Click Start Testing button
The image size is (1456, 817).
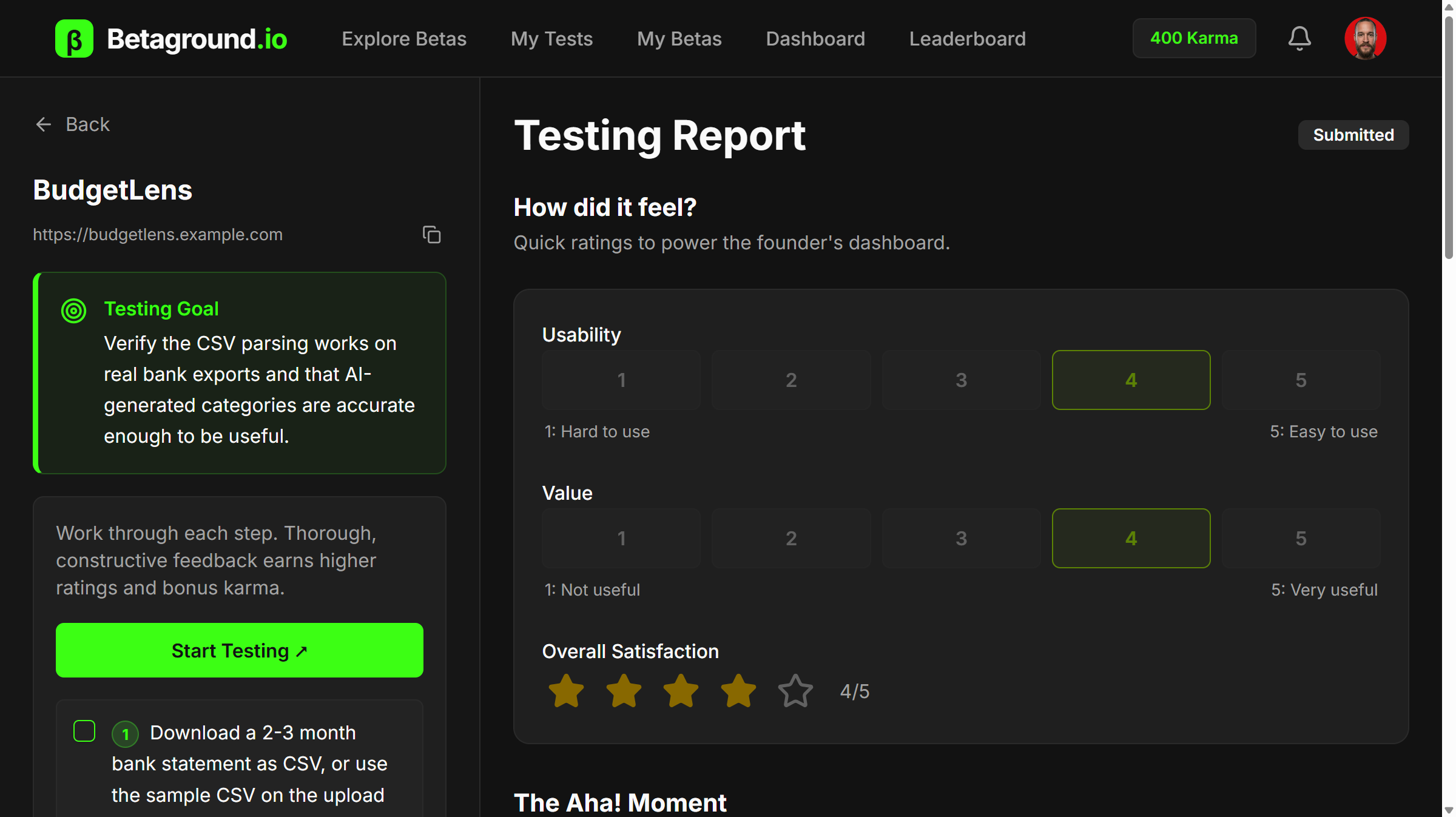[x=240, y=650]
